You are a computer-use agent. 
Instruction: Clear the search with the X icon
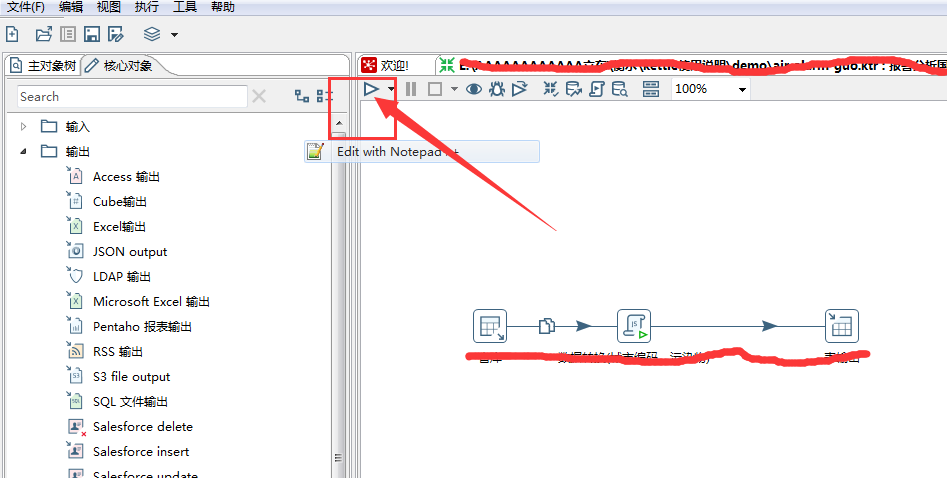(258, 96)
